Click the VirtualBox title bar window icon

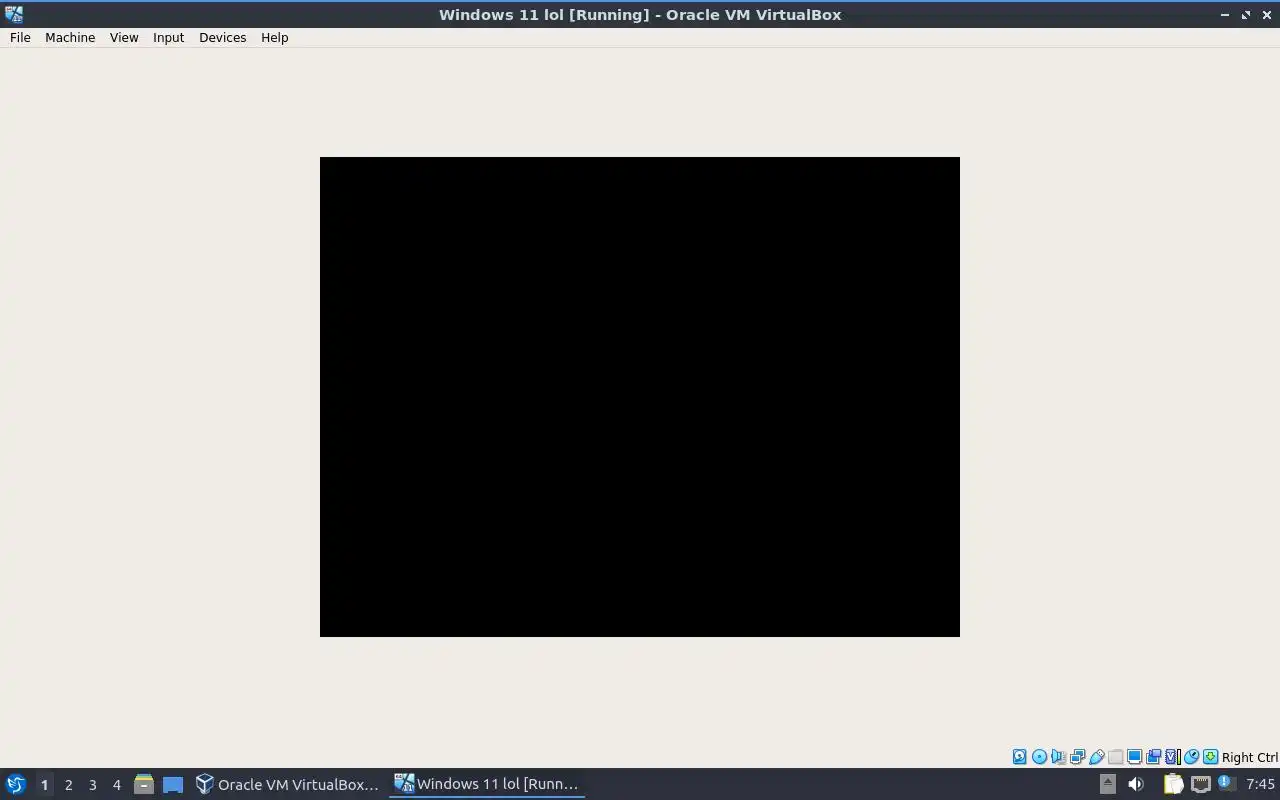click(13, 14)
